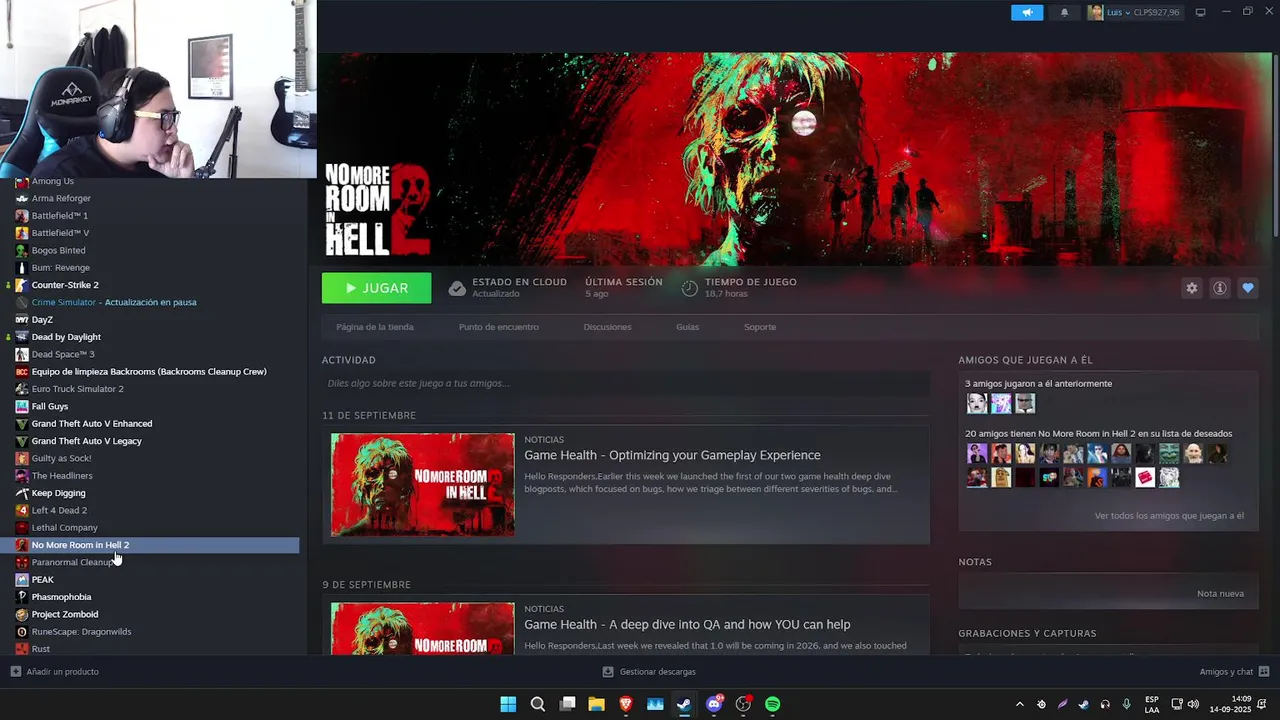This screenshot has width=1280, height=720.
Task: Click the Grand Theft Auto V Enhanced icon
Action: pos(22,423)
